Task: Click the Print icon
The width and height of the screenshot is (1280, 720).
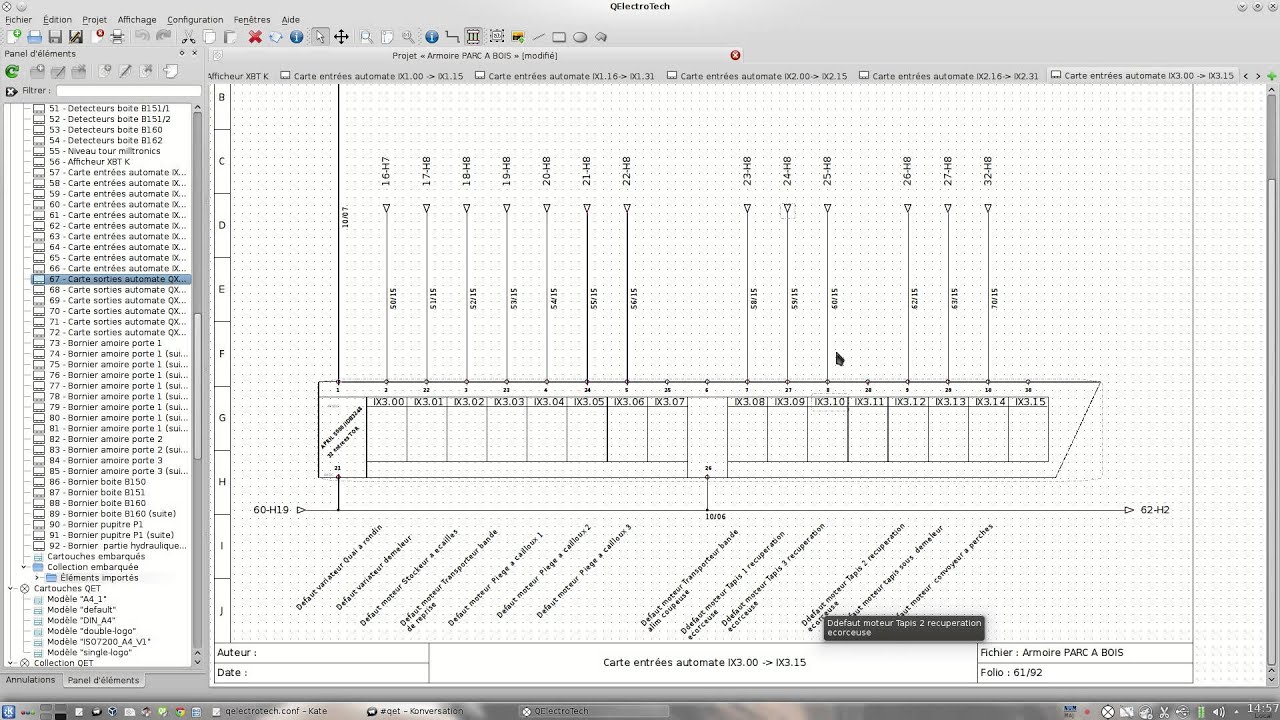Action: tap(120, 36)
